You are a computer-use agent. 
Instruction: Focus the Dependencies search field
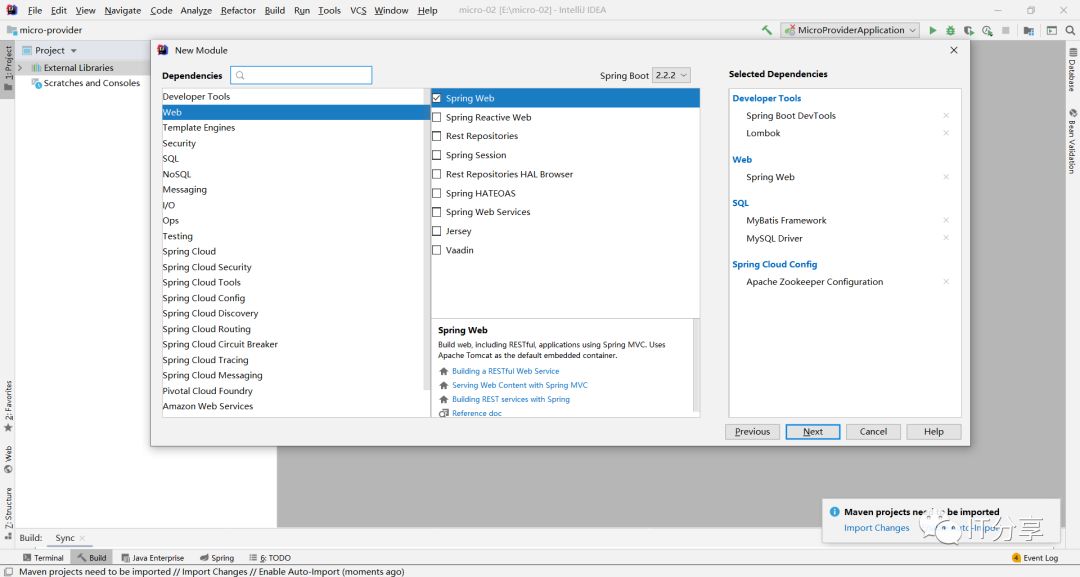(302, 75)
